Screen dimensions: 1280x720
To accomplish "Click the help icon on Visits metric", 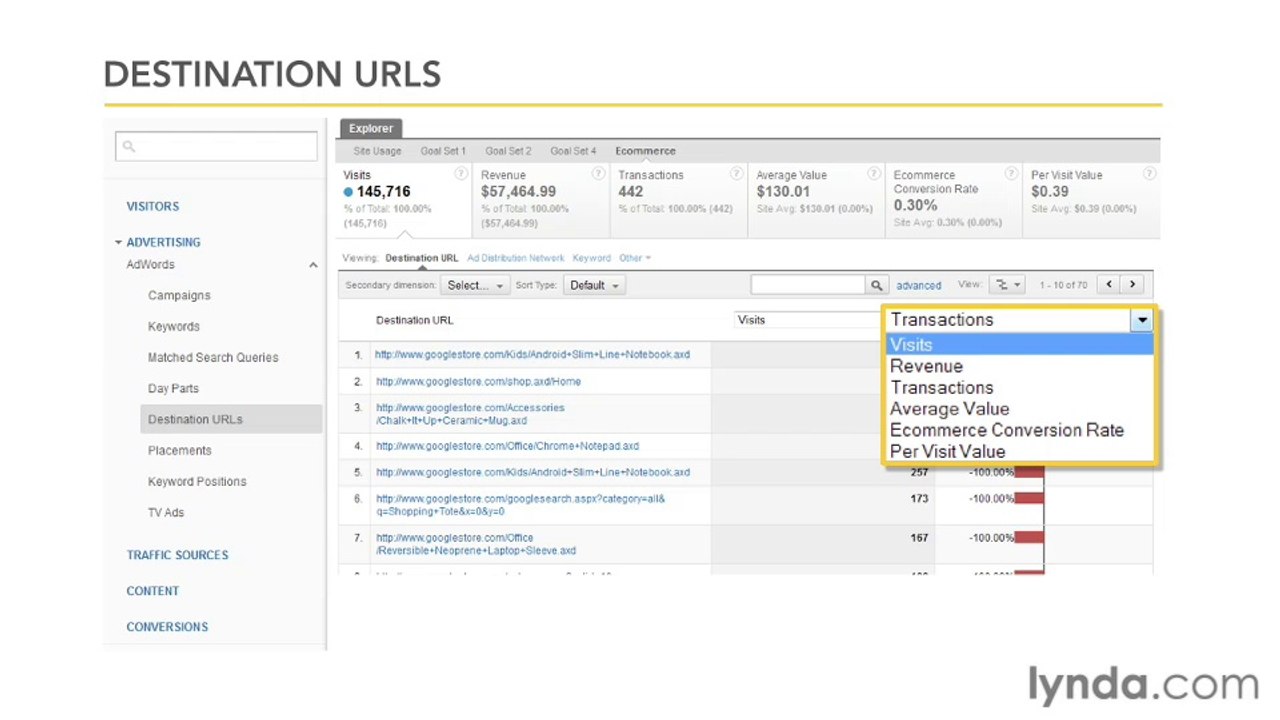I will (x=461, y=173).
